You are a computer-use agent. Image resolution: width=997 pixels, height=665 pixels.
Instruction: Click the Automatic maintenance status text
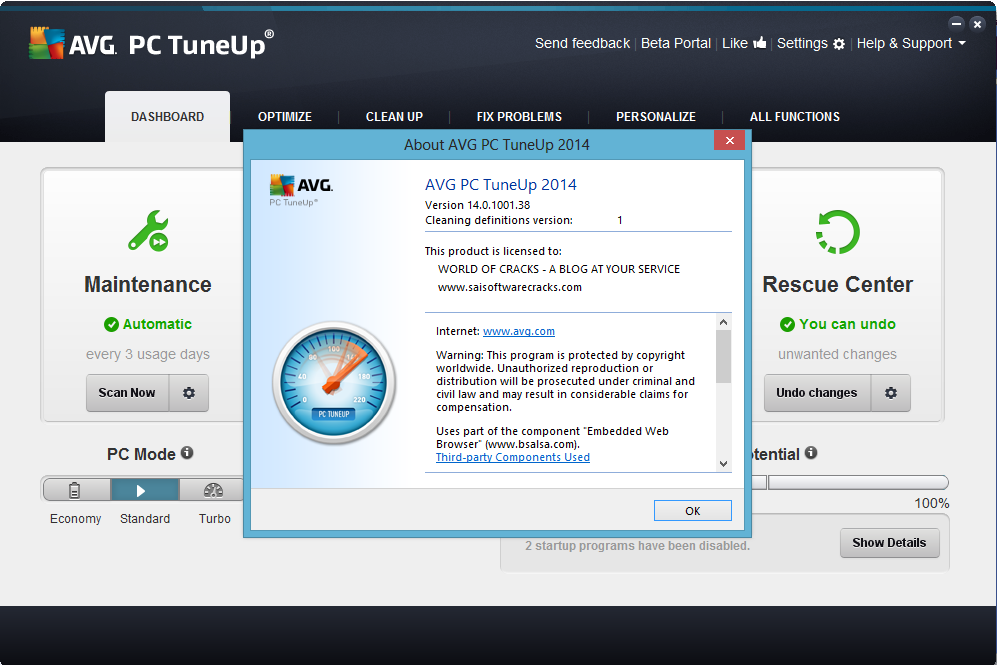pos(157,324)
